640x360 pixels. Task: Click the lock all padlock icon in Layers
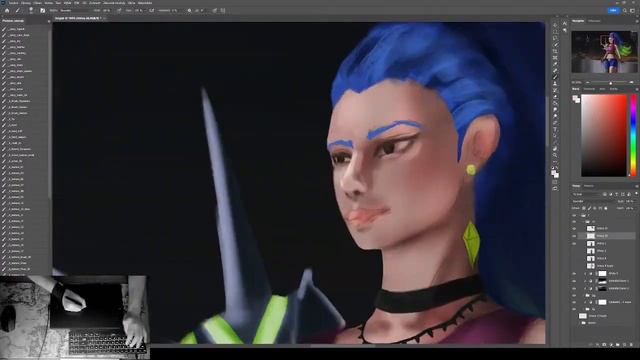click(x=606, y=208)
